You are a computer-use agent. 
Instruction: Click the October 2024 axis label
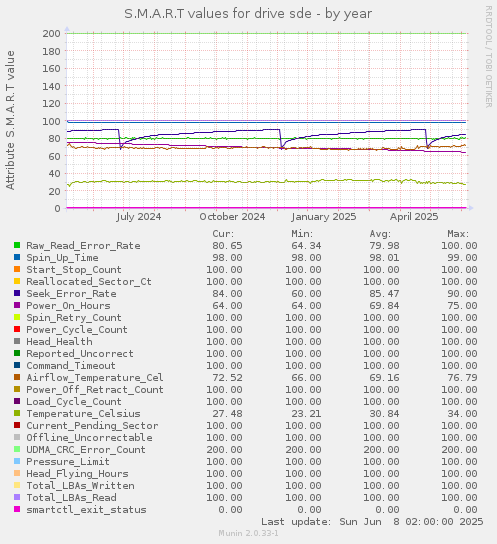(232, 217)
